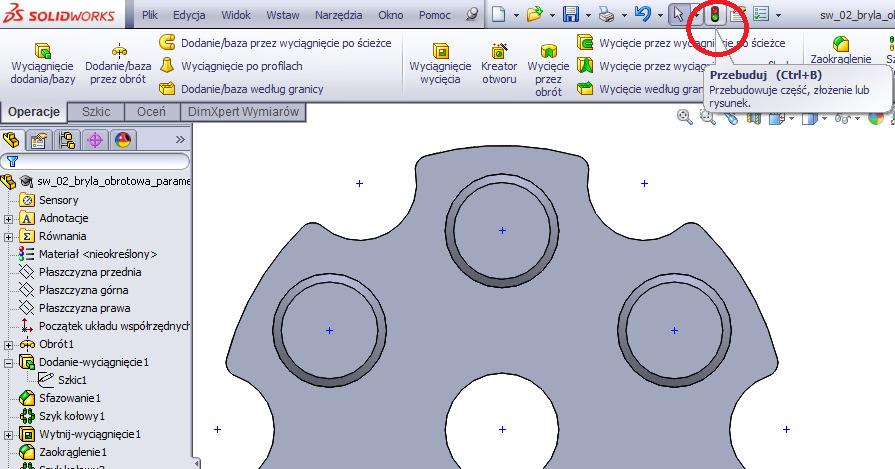Switch to FeatureManager design tree tab
895x469 pixels.
coord(11,140)
